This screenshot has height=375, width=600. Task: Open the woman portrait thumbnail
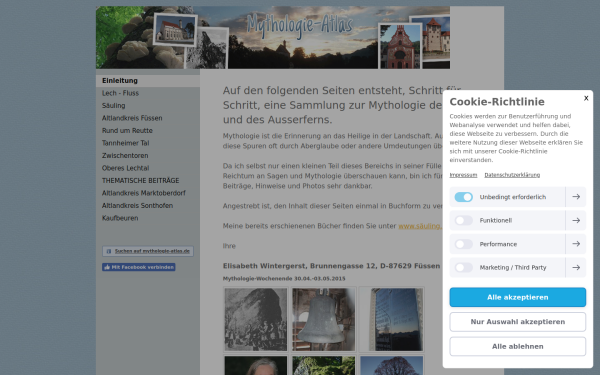click(256, 365)
